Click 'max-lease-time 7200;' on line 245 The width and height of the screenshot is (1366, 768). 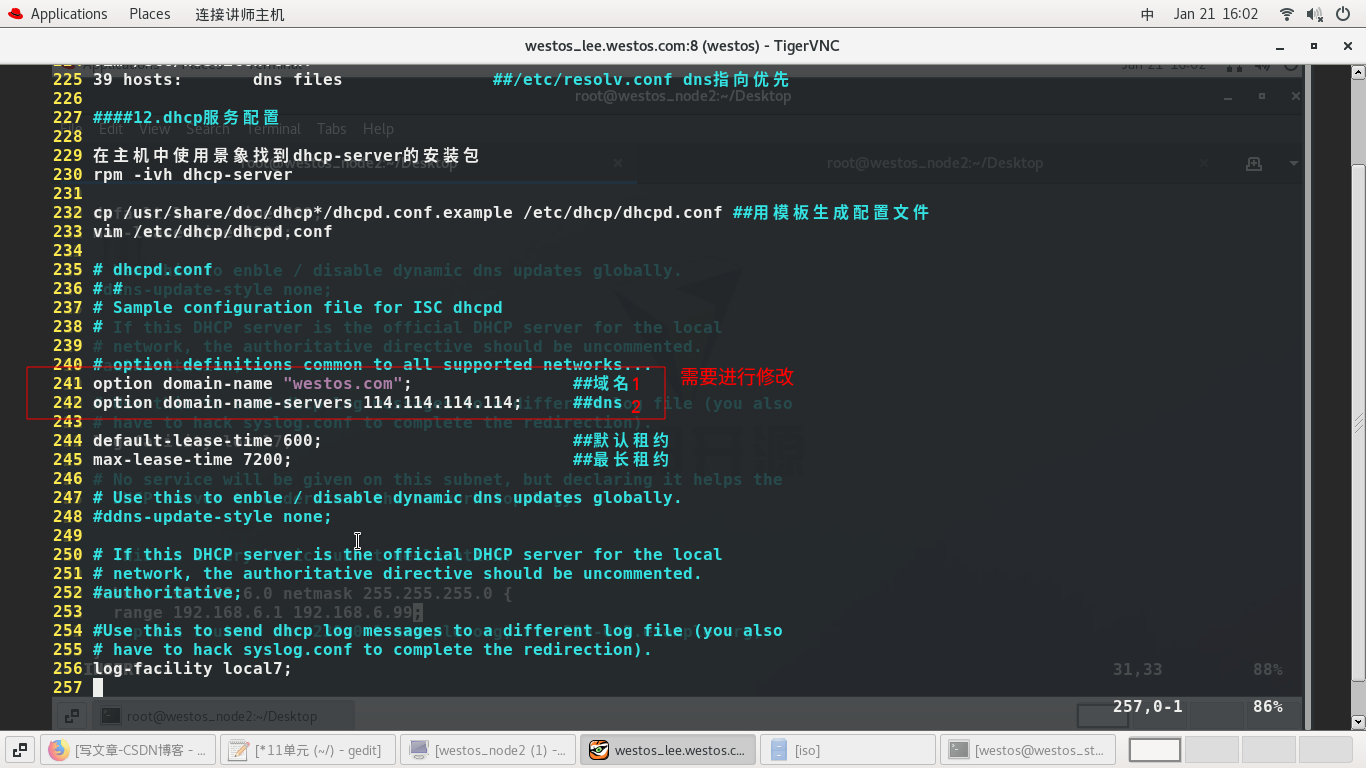point(193,459)
